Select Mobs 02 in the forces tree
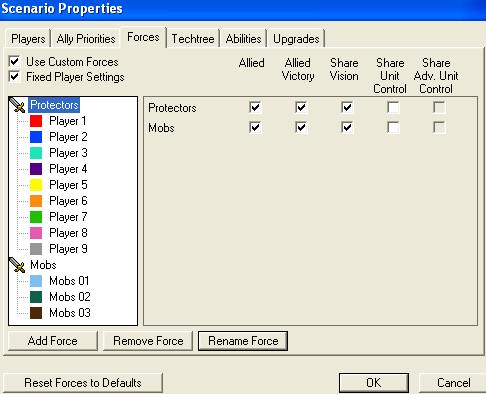 pos(70,297)
